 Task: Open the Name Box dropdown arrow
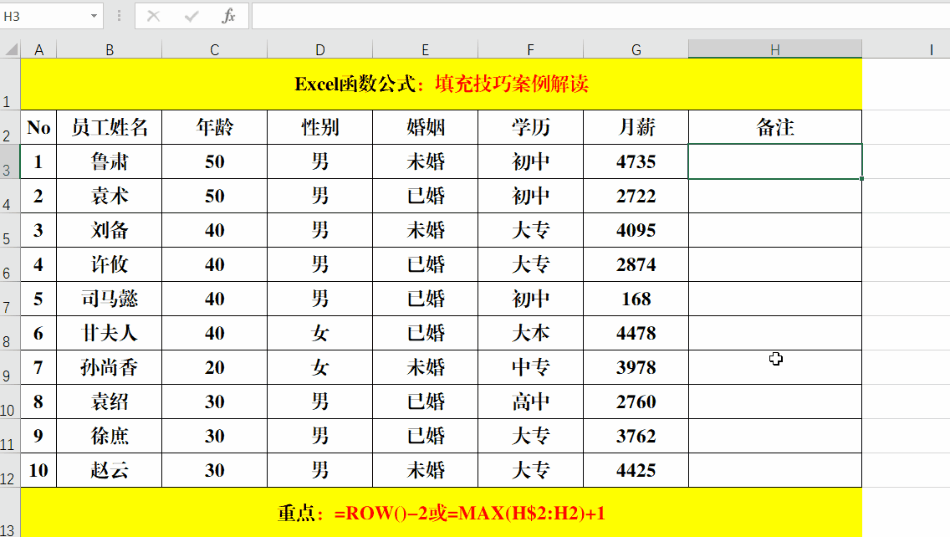94,16
